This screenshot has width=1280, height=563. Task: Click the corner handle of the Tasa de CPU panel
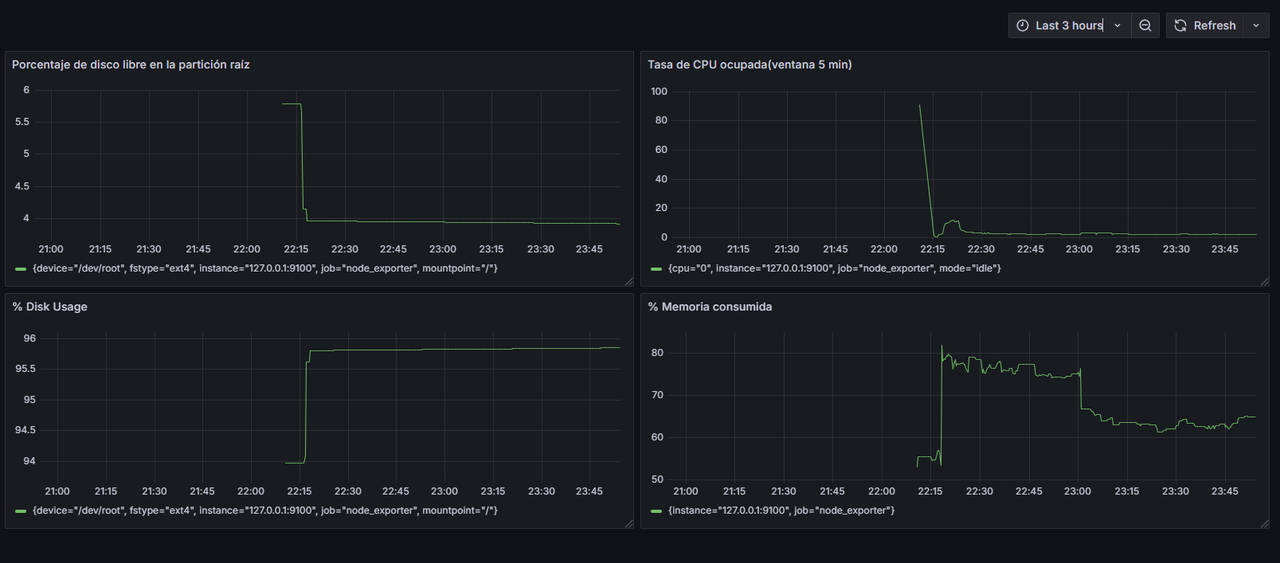pyautogui.click(x=1264, y=282)
